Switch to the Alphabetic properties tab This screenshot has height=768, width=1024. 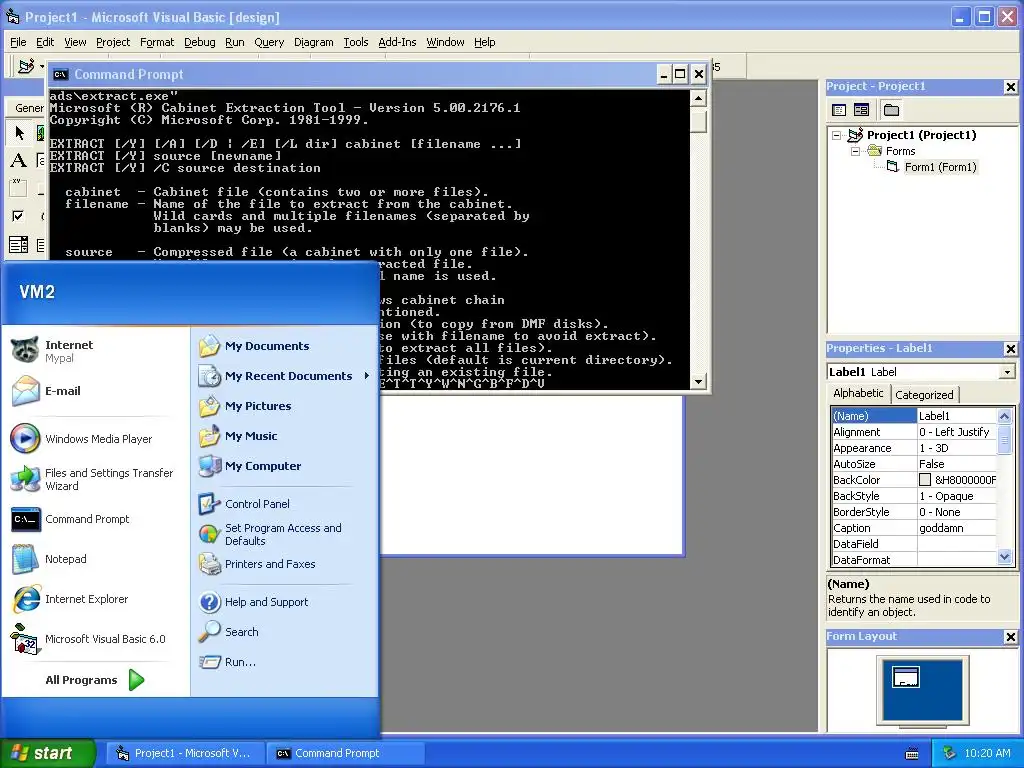[x=858, y=393]
